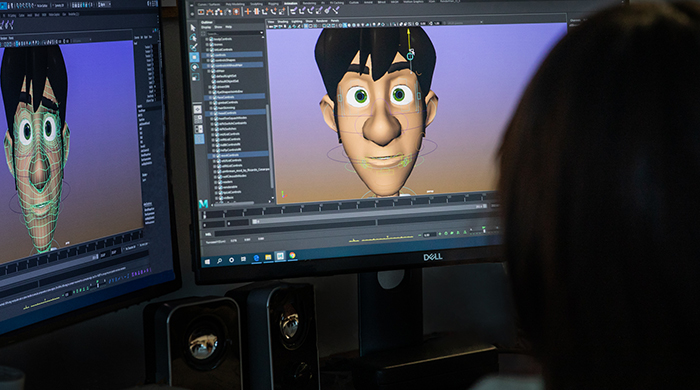Switch to Single Perspective View layout
This screenshot has width=700, height=390.
point(198,109)
